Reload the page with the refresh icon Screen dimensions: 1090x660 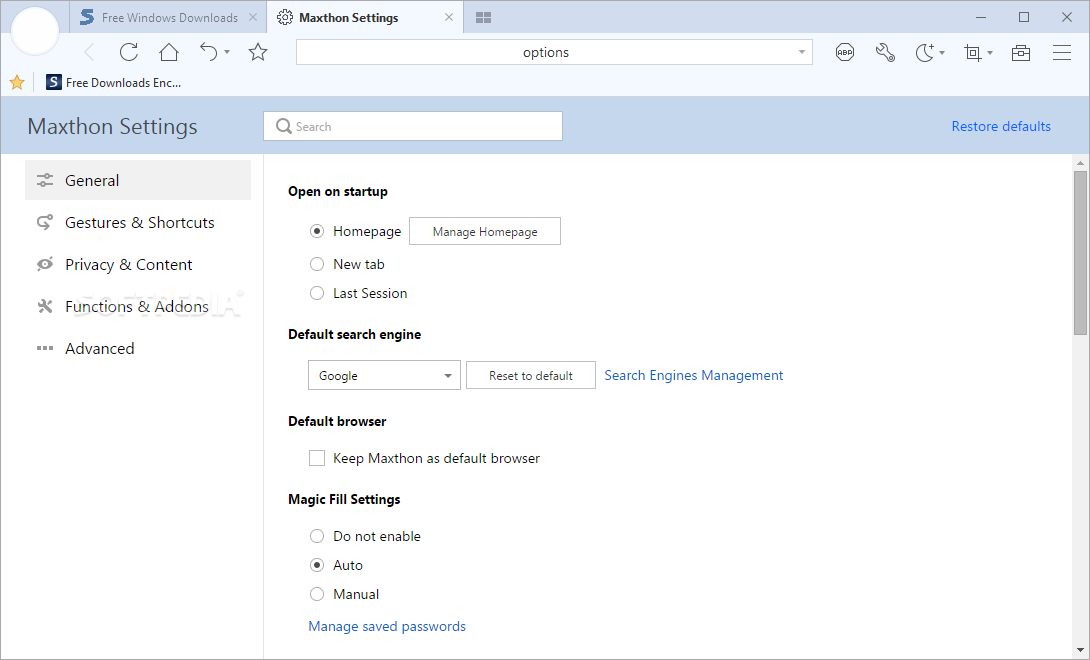point(129,52)
